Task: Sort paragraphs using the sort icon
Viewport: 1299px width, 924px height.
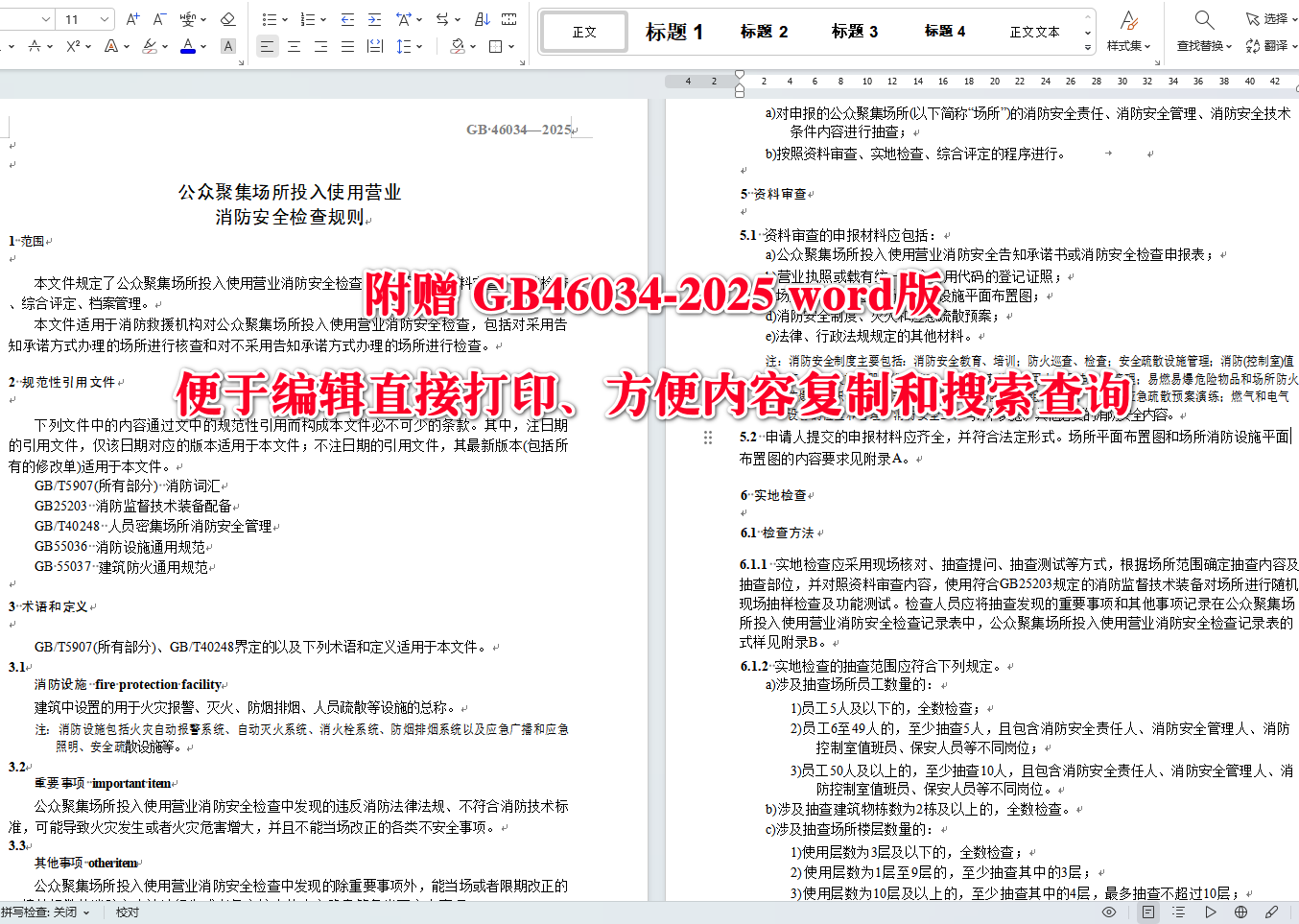Action: click(484, 18)
